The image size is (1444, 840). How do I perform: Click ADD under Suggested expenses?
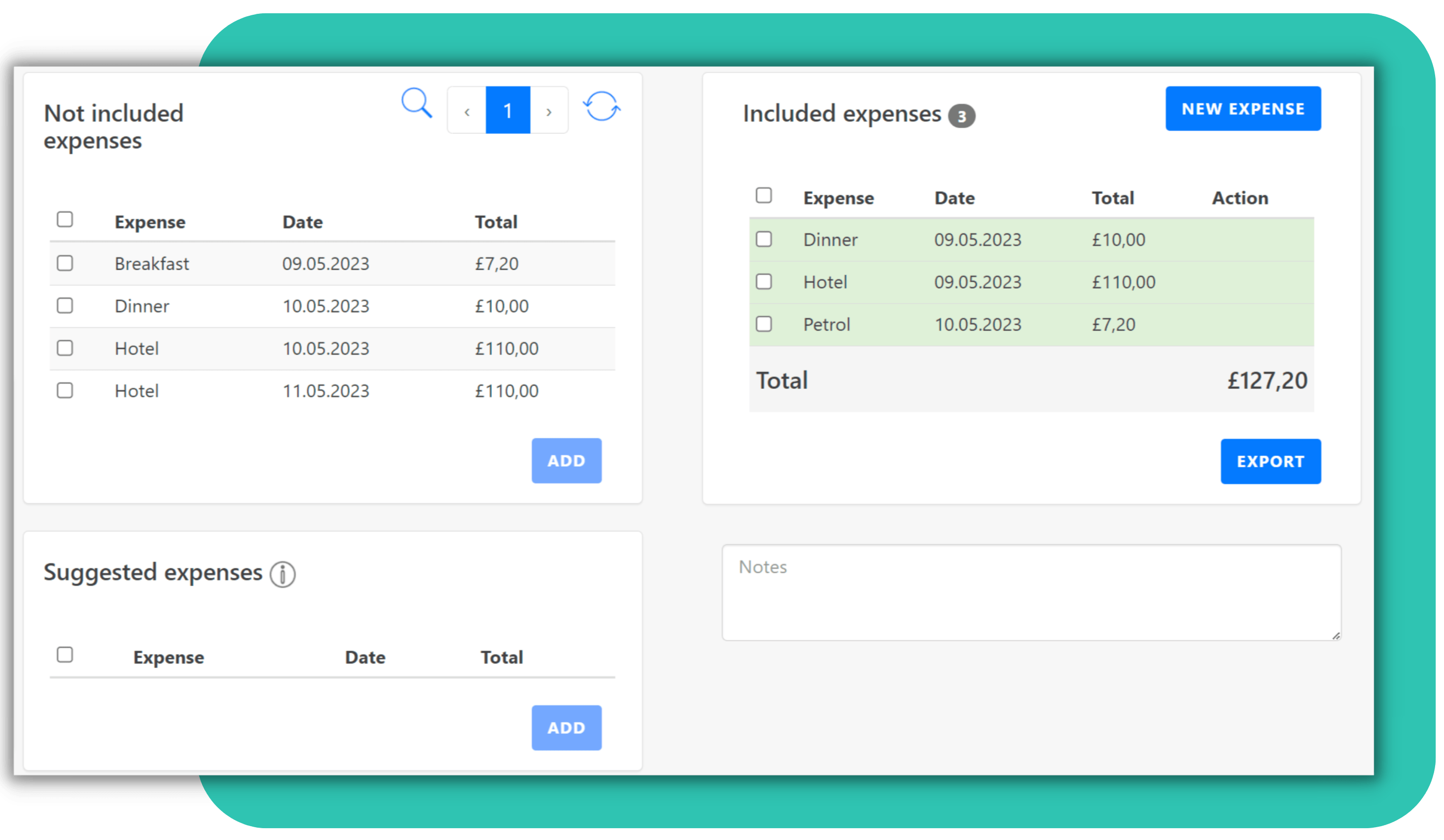click(566, 728)
